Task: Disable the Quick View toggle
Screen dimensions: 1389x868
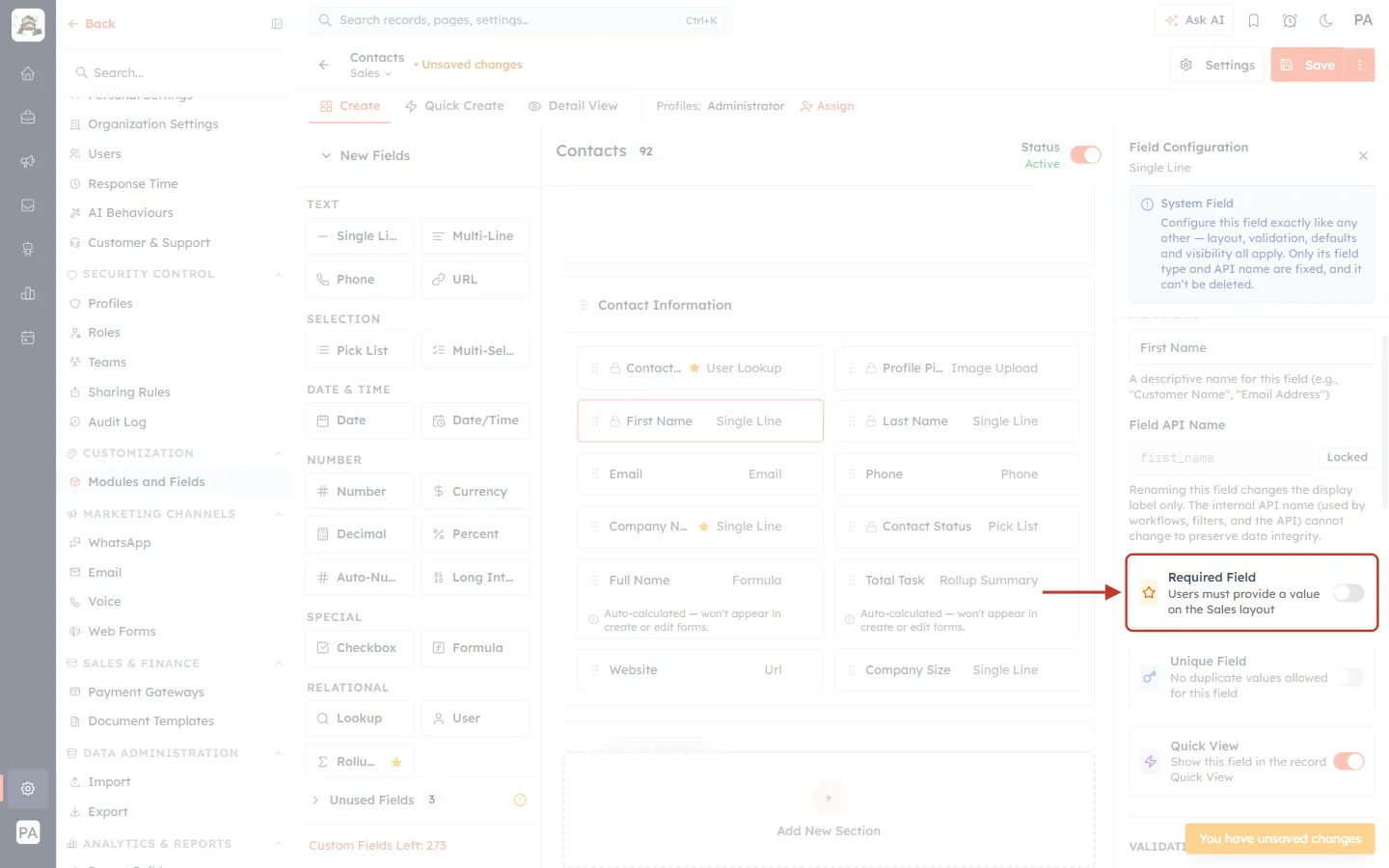Action: click(x=1348, y=762)
